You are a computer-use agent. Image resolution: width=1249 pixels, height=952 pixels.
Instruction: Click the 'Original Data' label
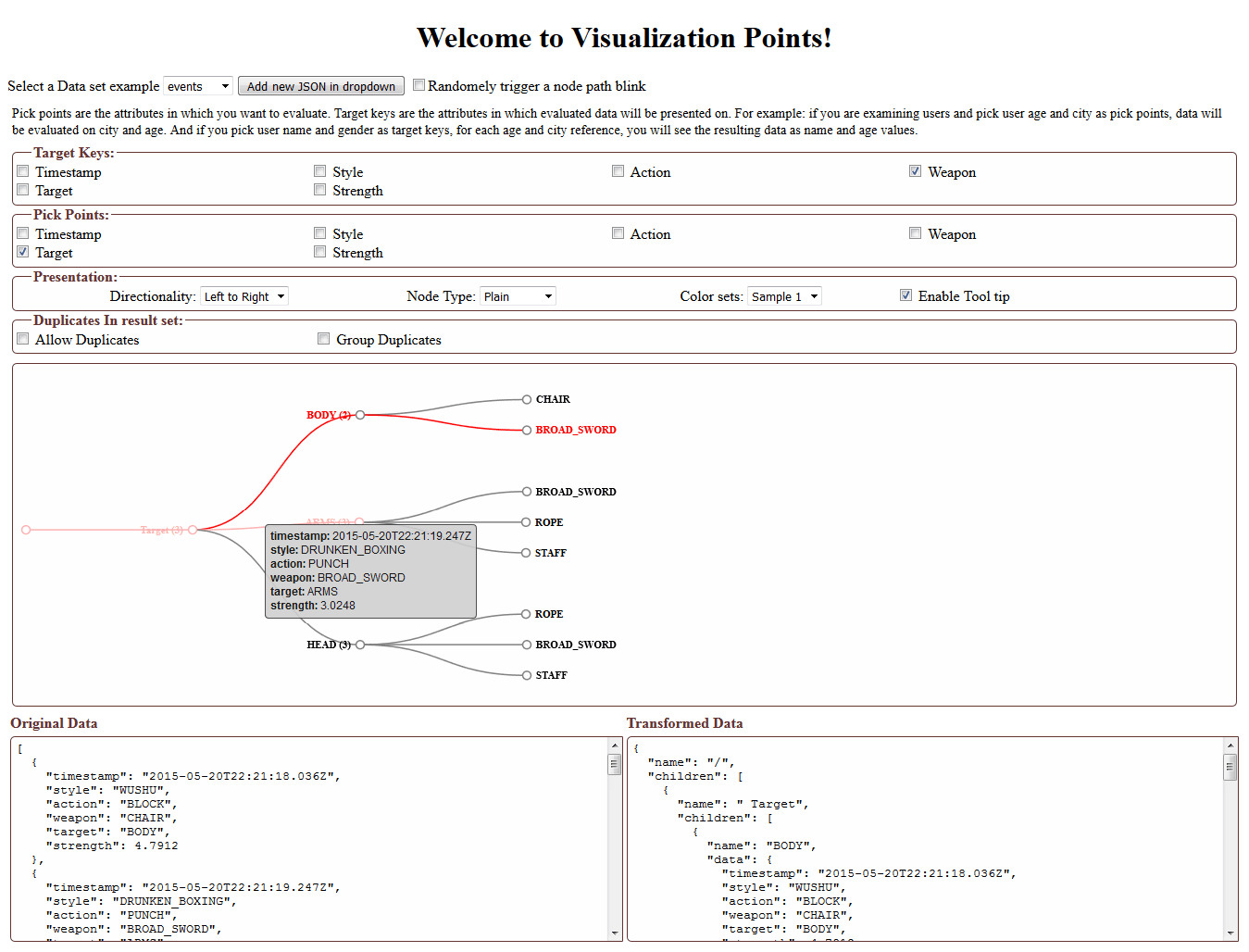click(x=54, y=723)
